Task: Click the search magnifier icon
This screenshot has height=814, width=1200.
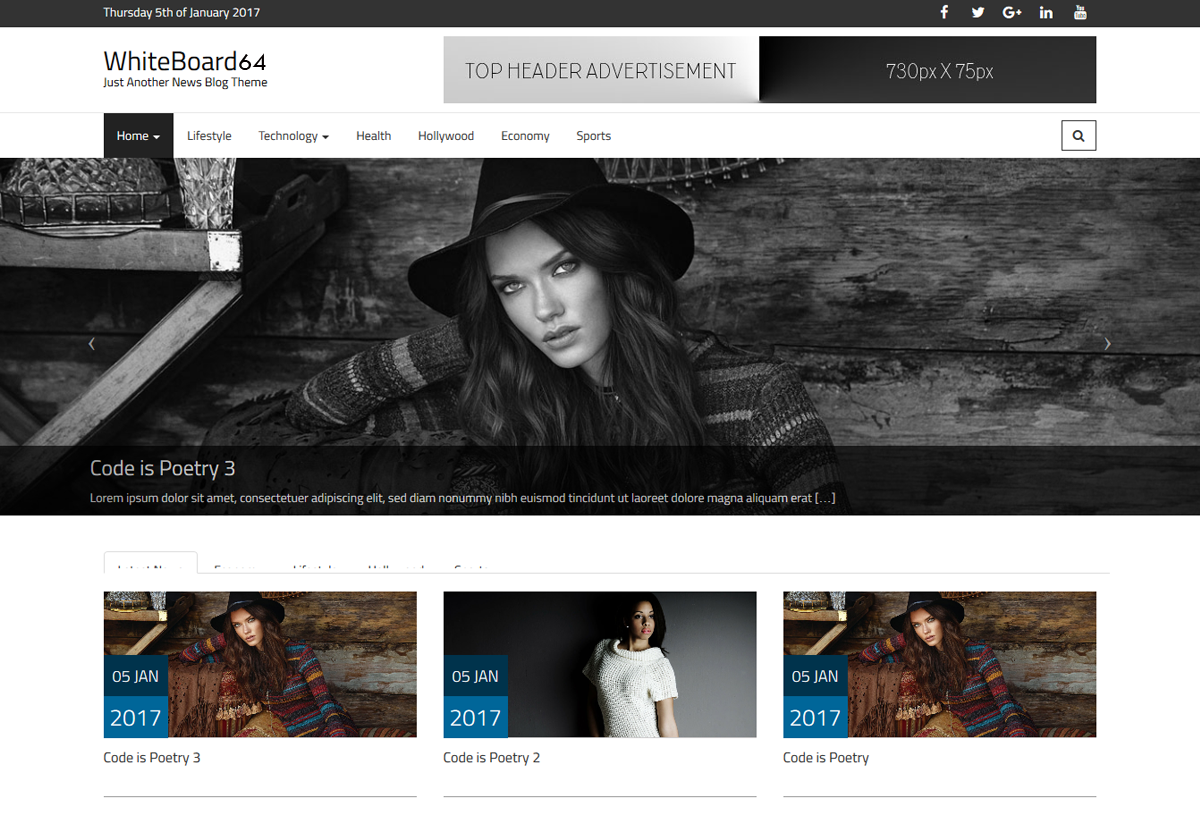Action: click(x=1078, y=136)
